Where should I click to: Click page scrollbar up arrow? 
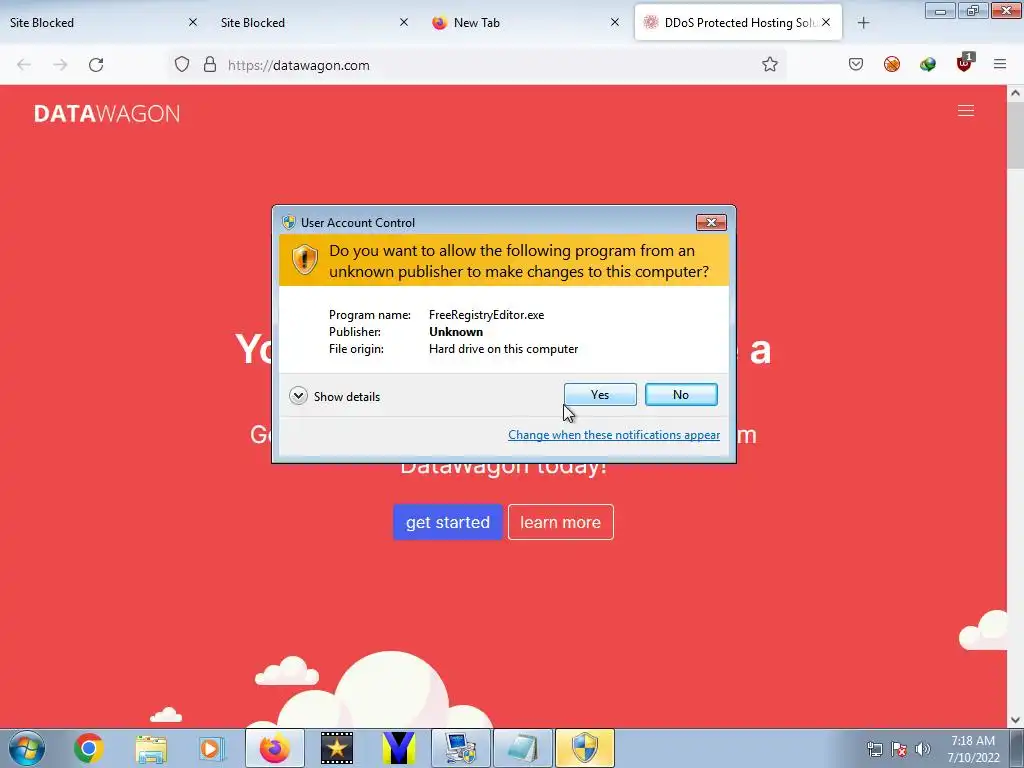(x=1015, y=93)
